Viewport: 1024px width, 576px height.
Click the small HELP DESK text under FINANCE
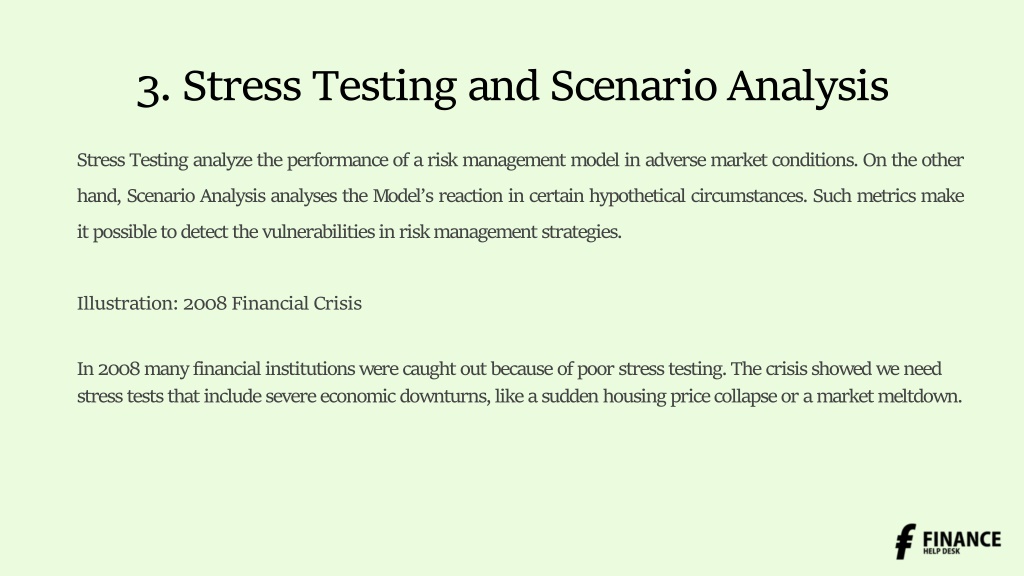941,551
